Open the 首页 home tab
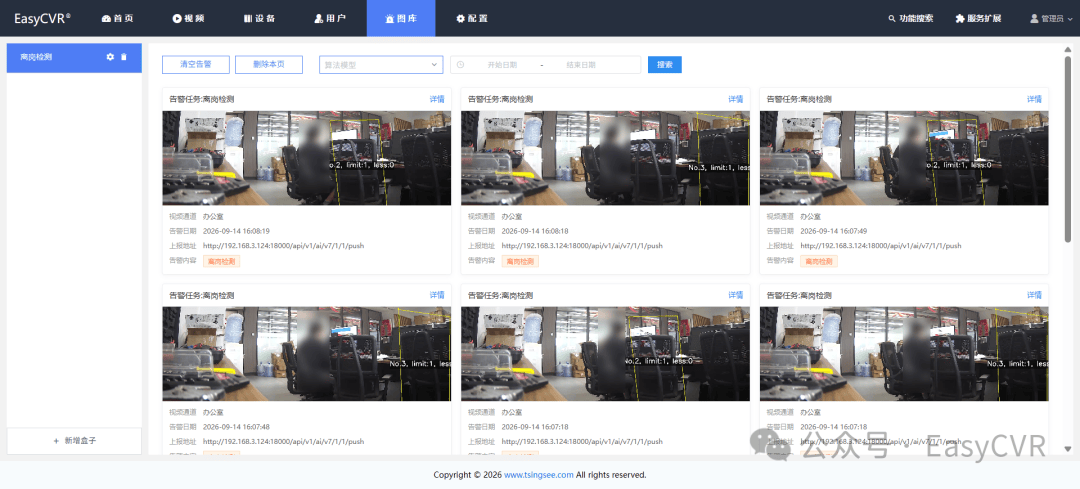 click(118, 19)
